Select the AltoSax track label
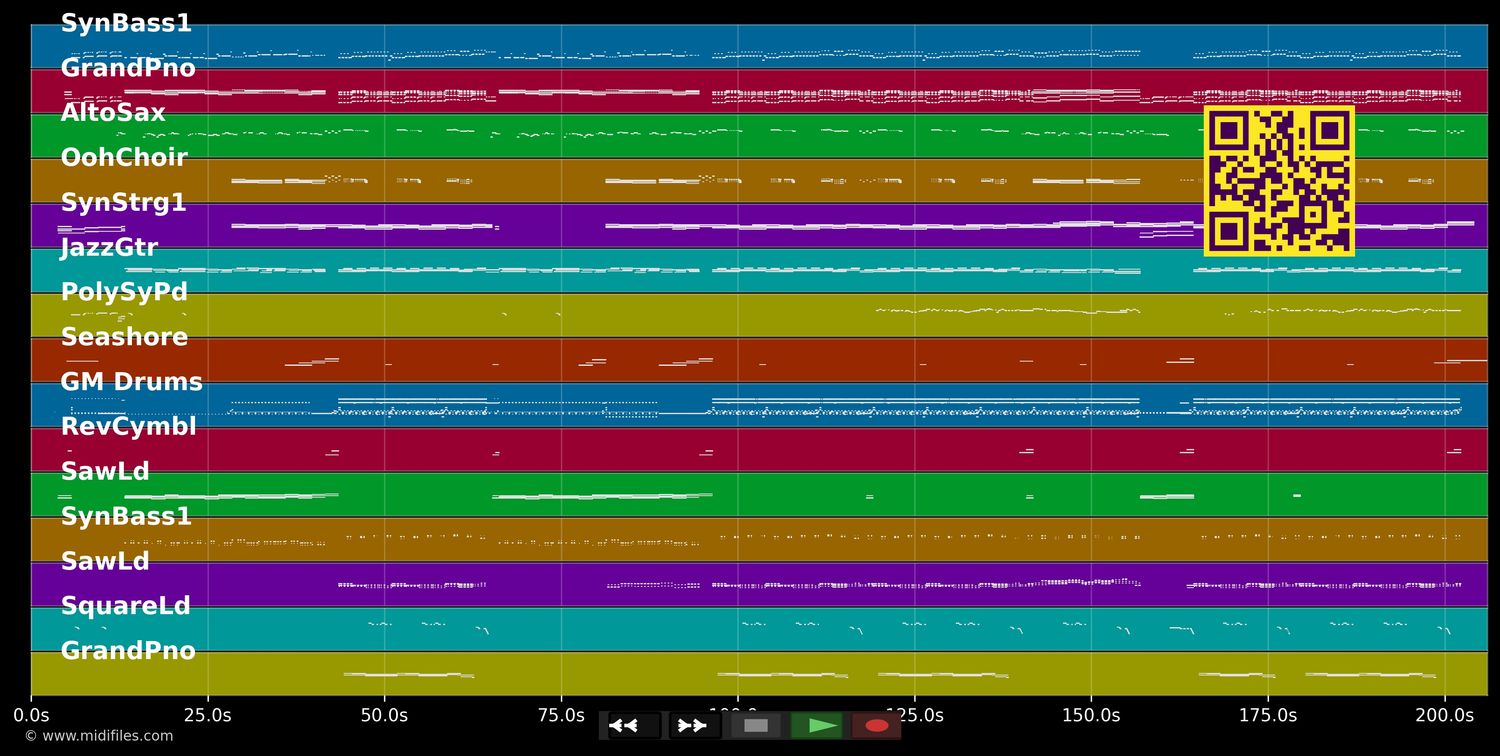 [113, 113]
